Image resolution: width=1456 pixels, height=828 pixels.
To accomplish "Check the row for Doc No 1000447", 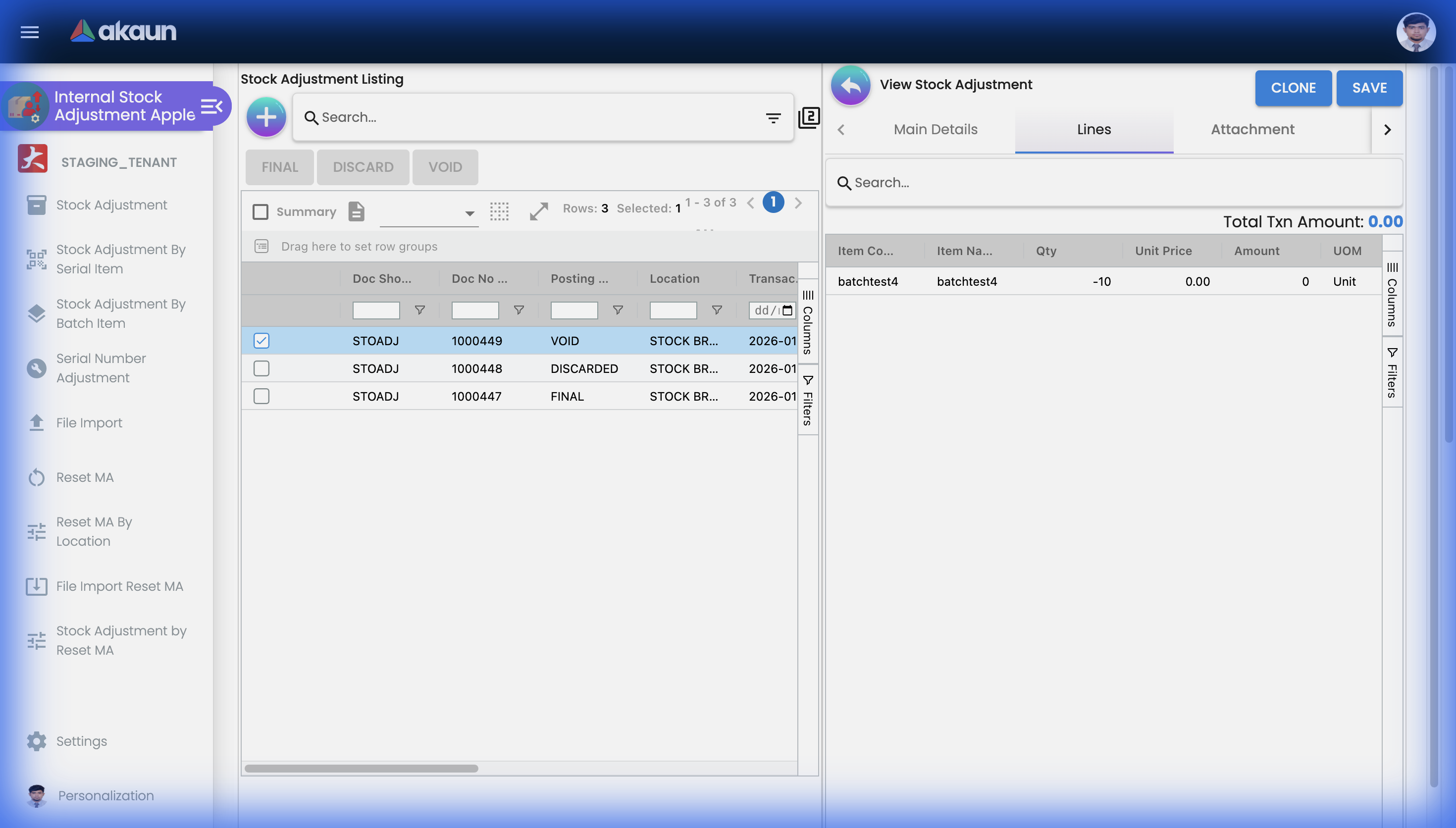I will click(x=261, y=396).
